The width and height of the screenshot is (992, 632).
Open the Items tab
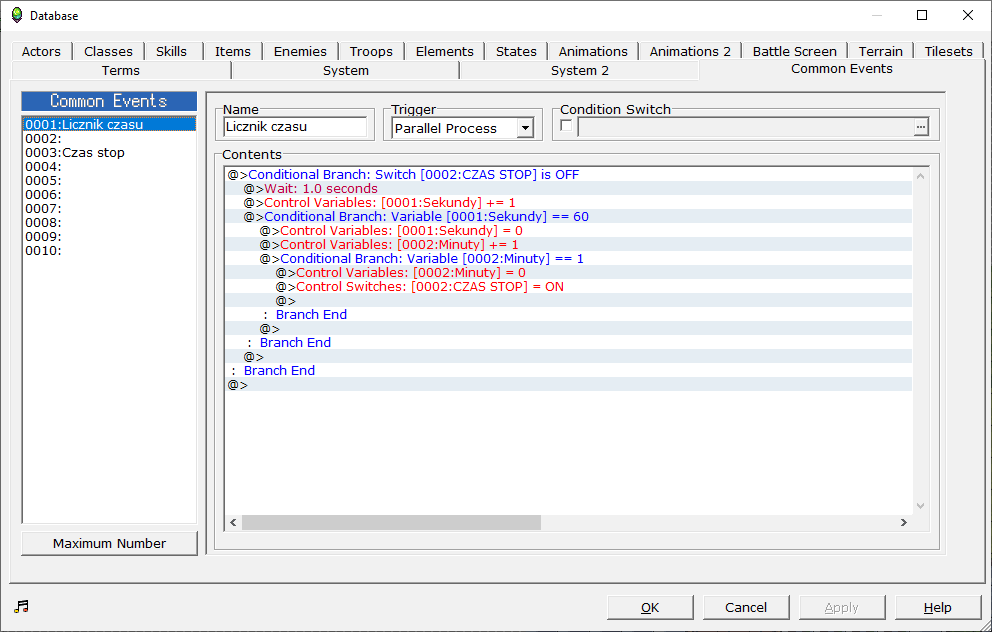pos(233,51)
